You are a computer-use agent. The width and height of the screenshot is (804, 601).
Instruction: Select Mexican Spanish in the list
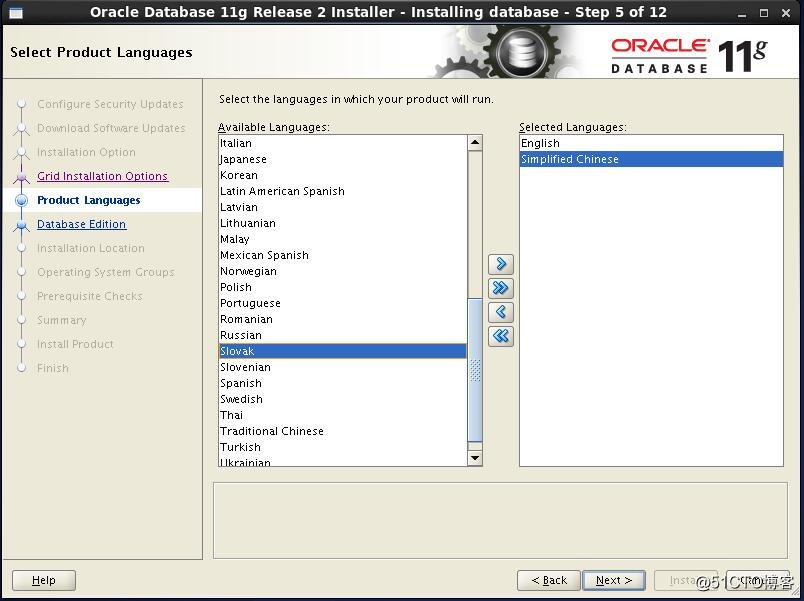coord(343,255)
